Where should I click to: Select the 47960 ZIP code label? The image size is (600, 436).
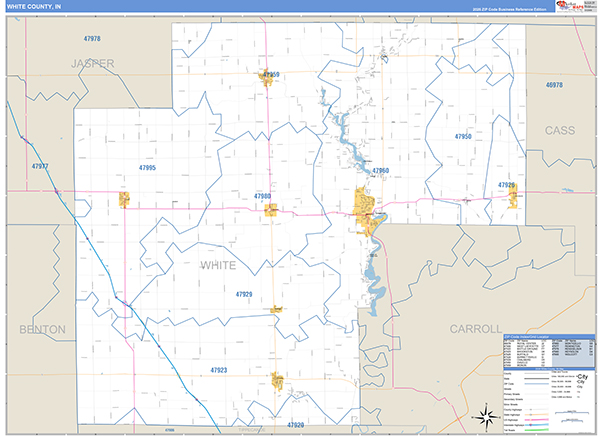[x=380, y=171]
